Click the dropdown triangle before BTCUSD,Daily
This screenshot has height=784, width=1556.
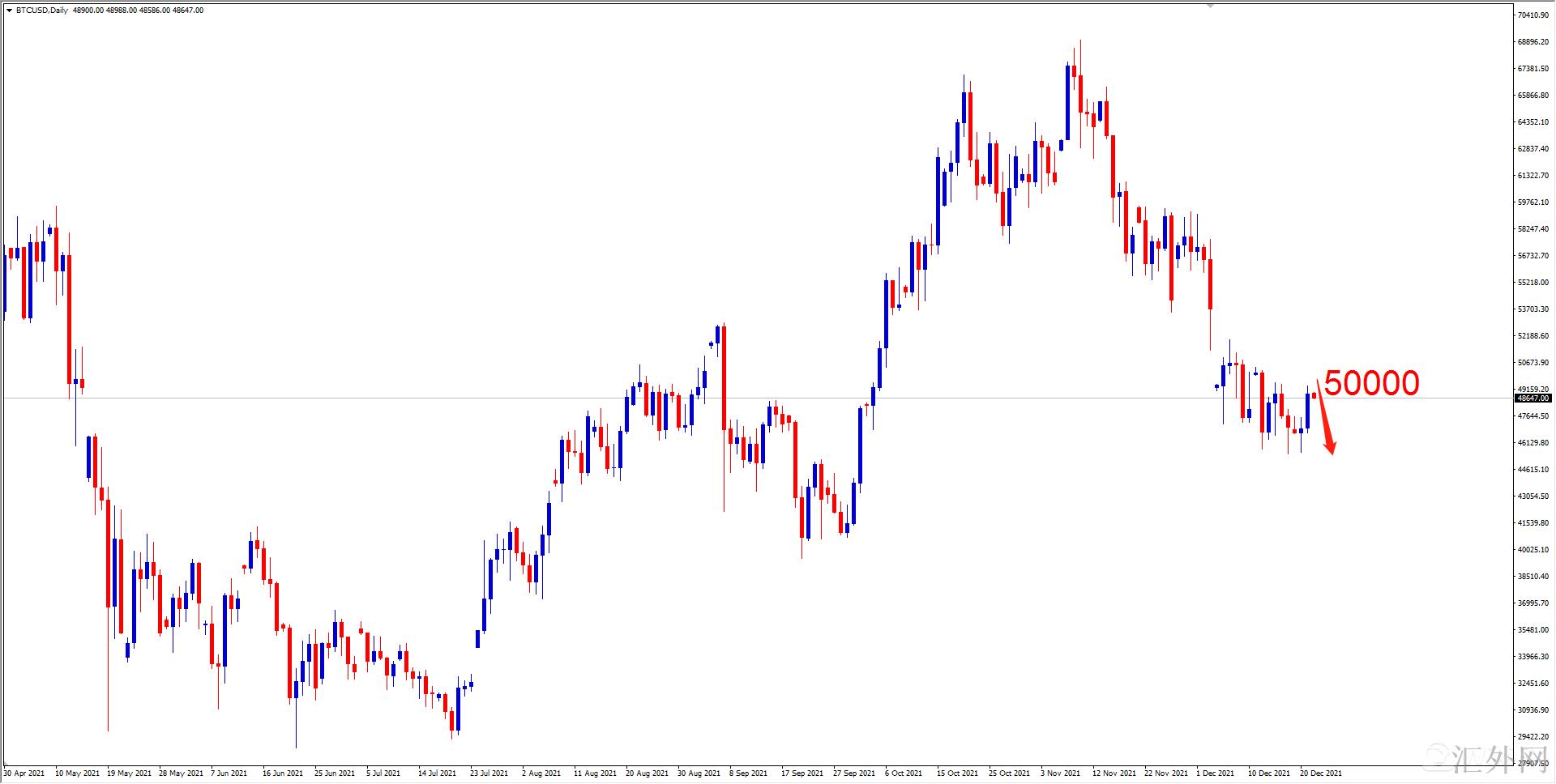coord(9,11)
